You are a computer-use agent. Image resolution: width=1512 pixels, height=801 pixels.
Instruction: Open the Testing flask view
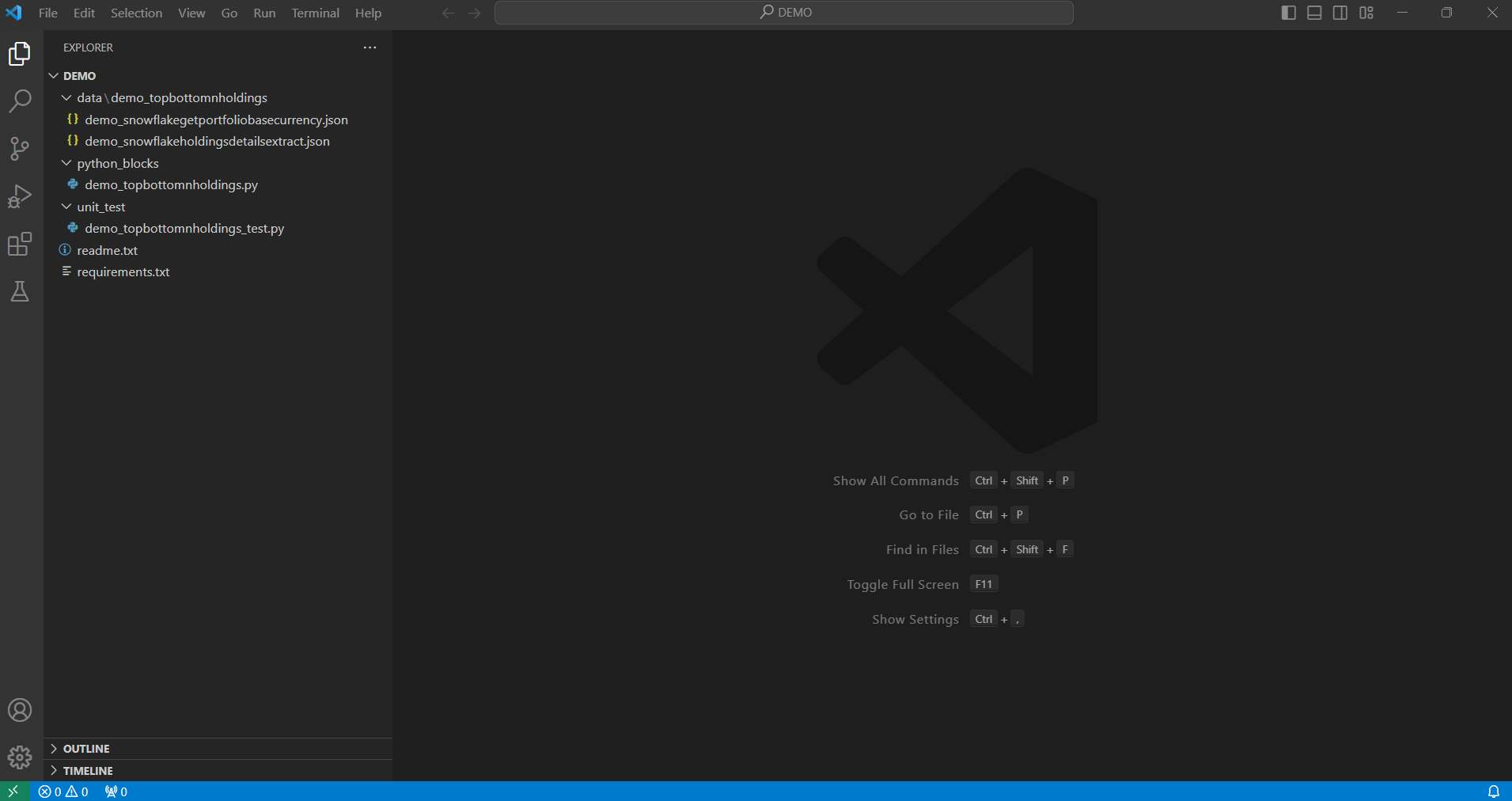click(x=20, y=291)
